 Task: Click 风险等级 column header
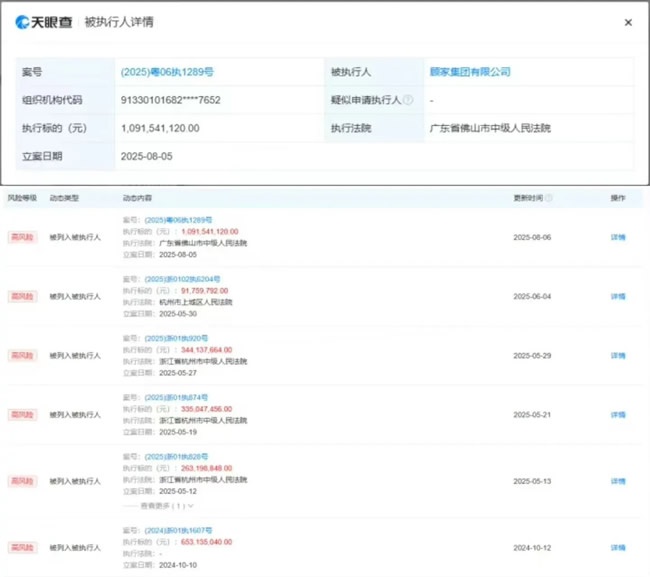point(22,198)
